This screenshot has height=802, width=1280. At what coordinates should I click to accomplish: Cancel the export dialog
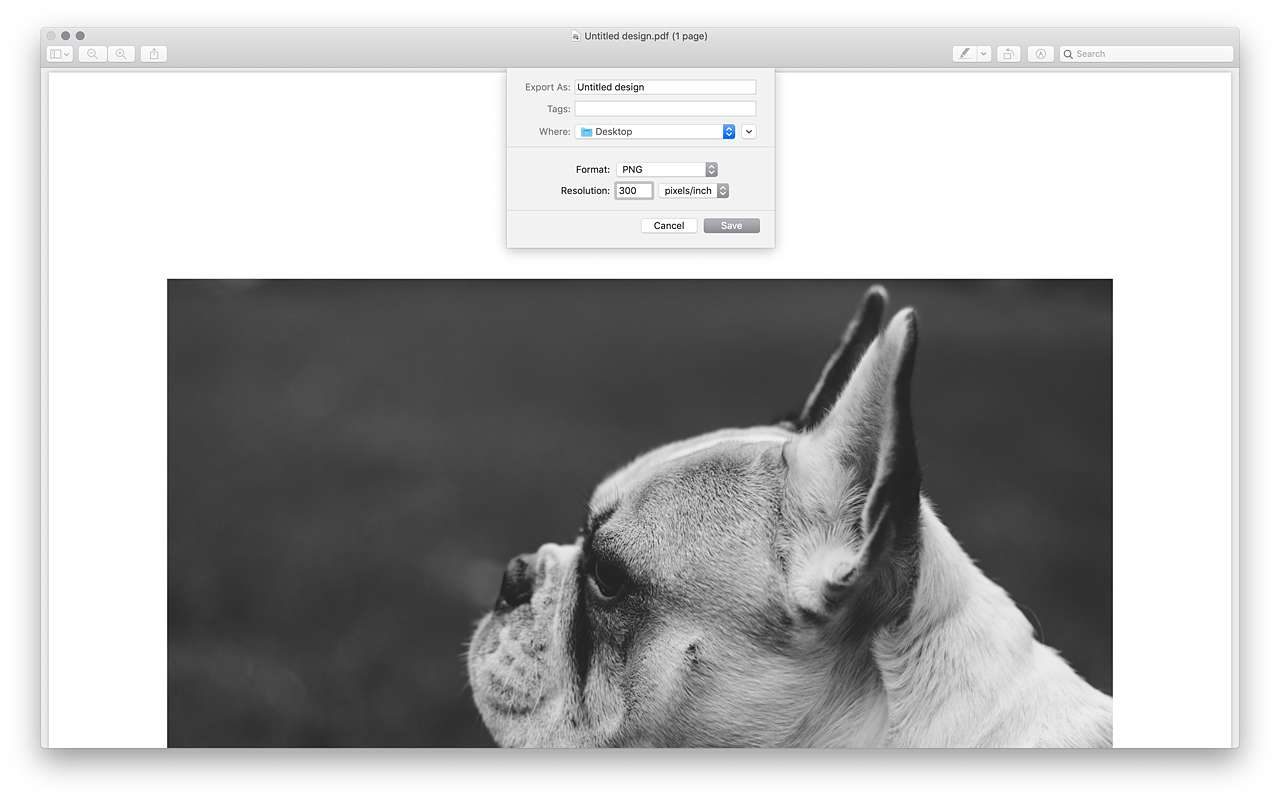pyautogui.click(x=669, y=226)
